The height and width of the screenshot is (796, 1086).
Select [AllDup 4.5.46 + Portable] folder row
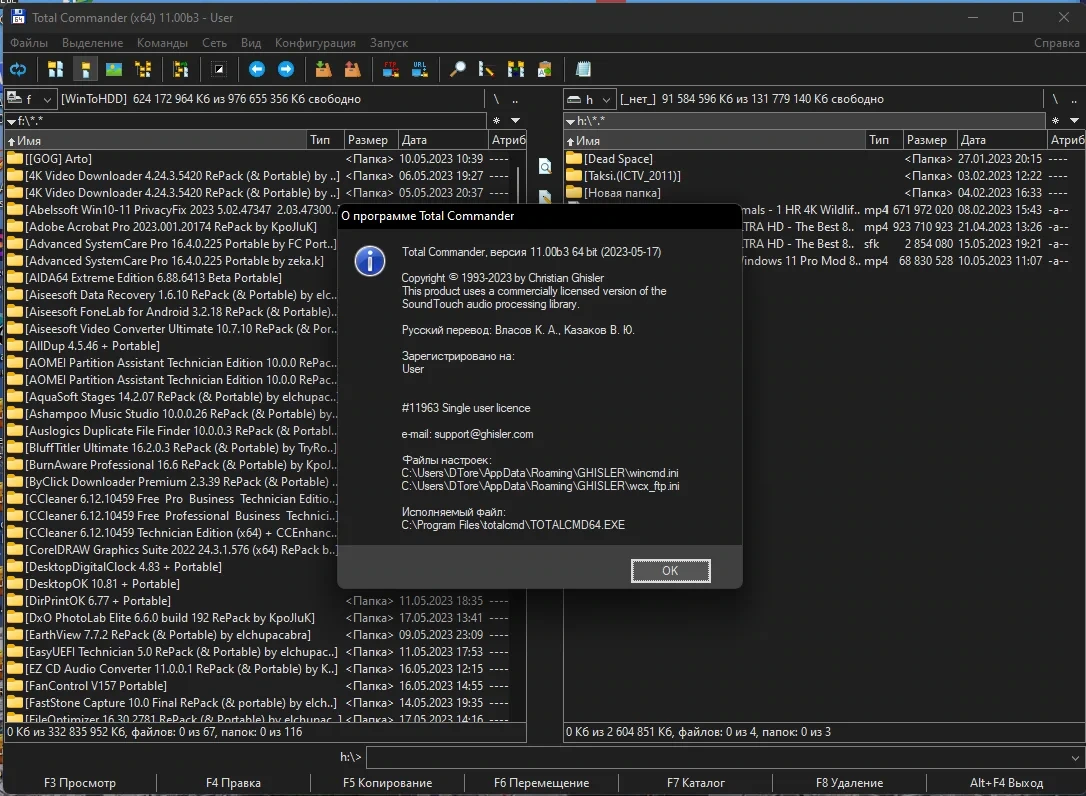(172, 346)
